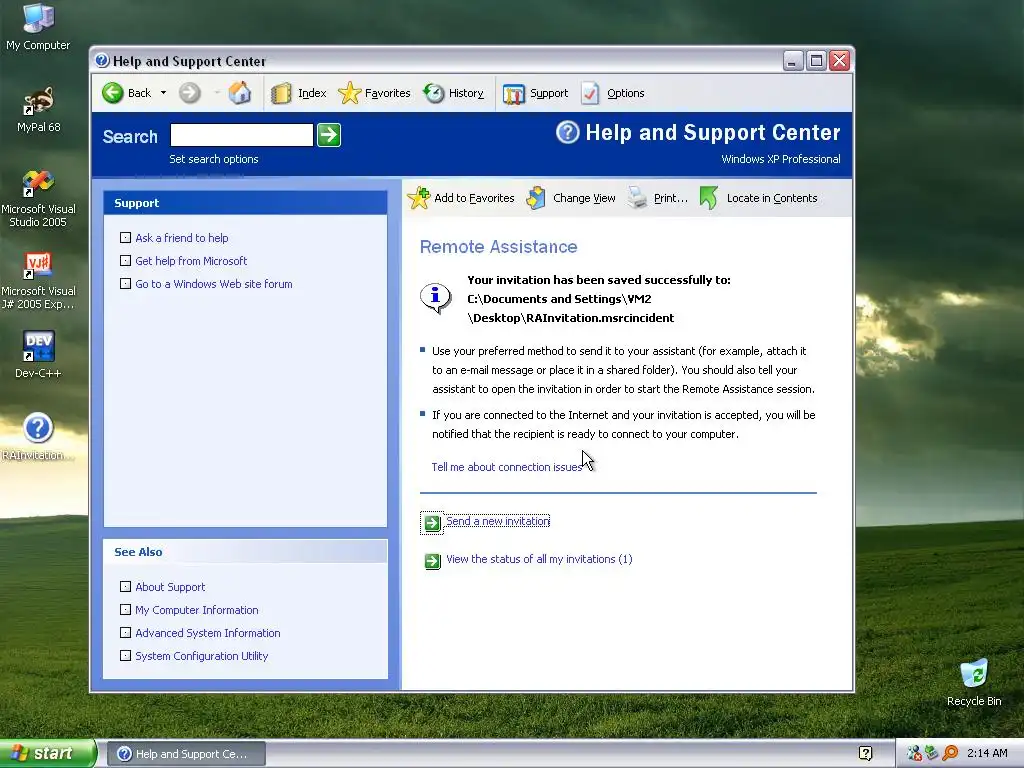Viewport: 1024px width, 768px height.
Task: Click the Change View icon
Action: 536,198
